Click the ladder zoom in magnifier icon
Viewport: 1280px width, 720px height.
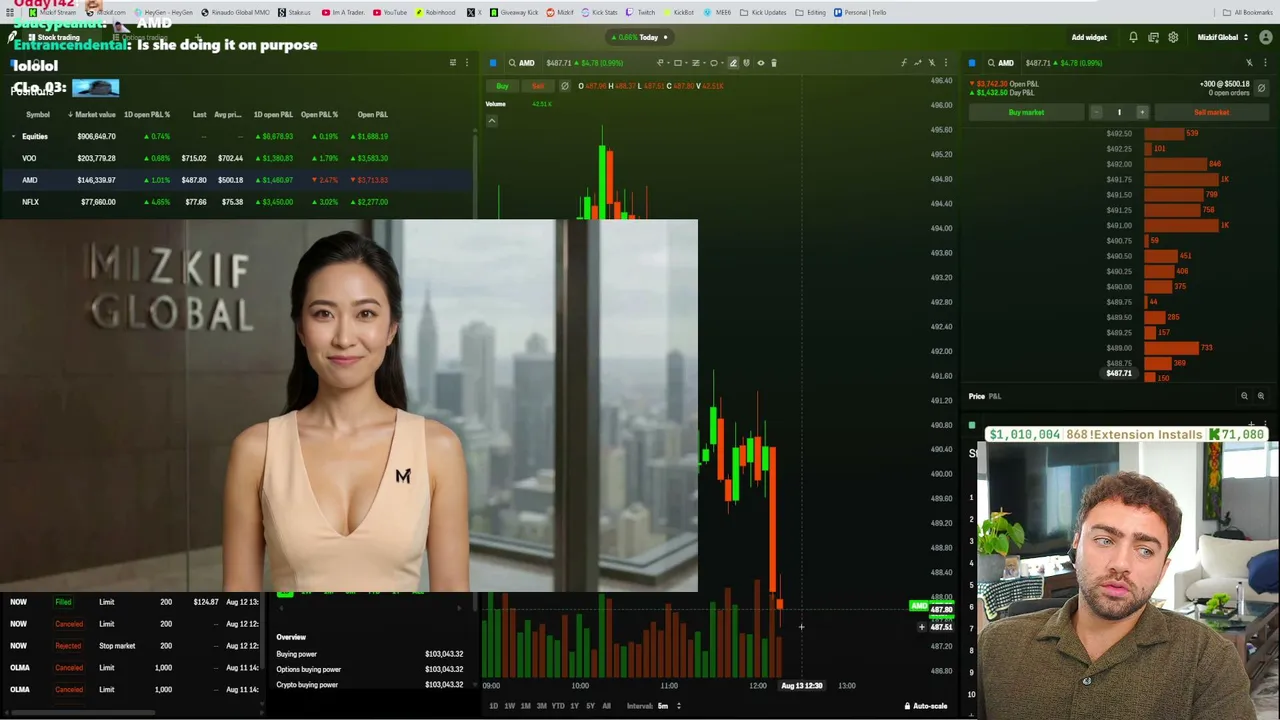click(1261, 396)
